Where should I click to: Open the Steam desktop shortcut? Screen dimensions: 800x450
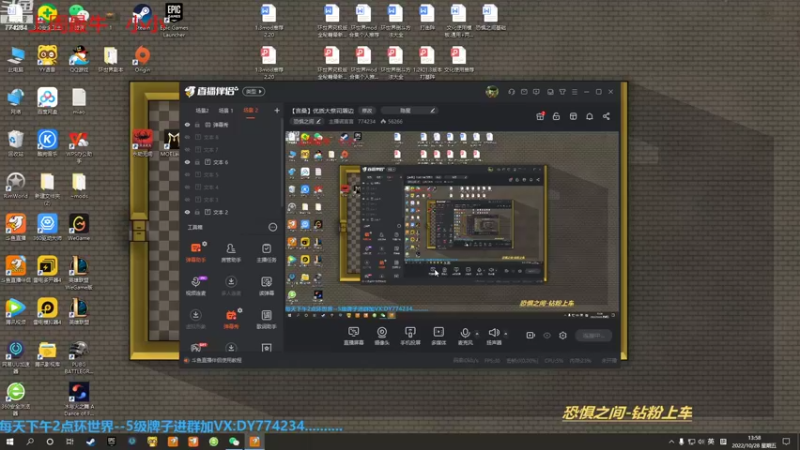pyautogui.click(x=142, y=18)
